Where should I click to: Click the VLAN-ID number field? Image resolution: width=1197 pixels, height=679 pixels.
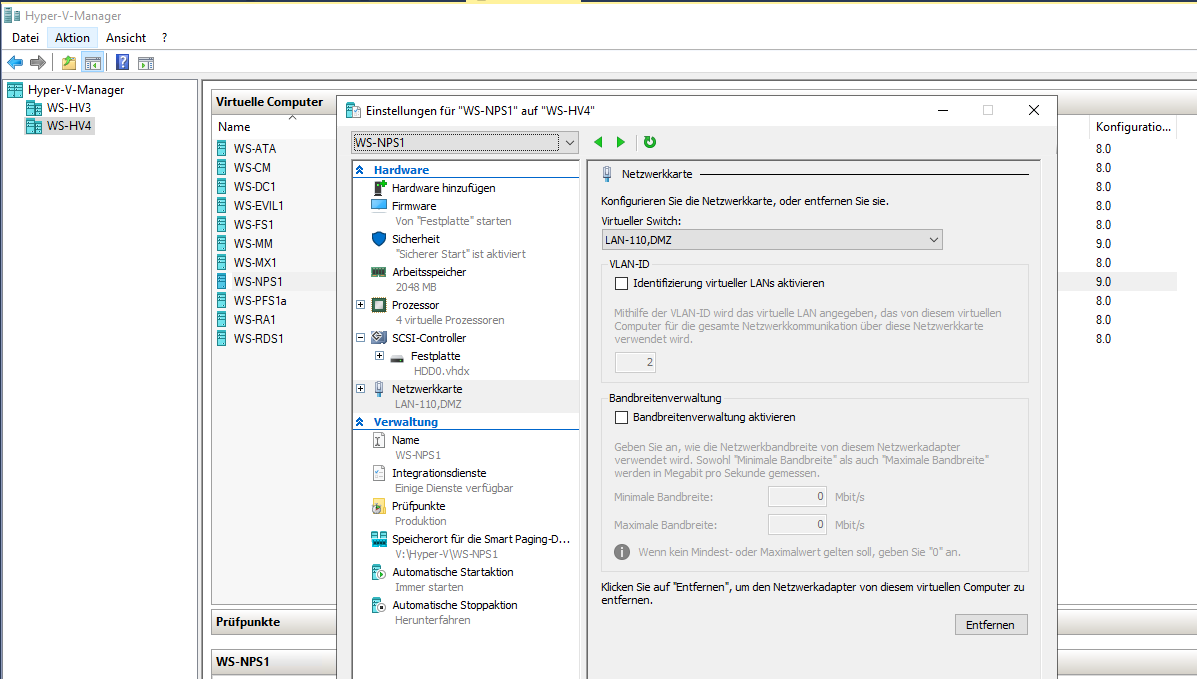(635, 362)
